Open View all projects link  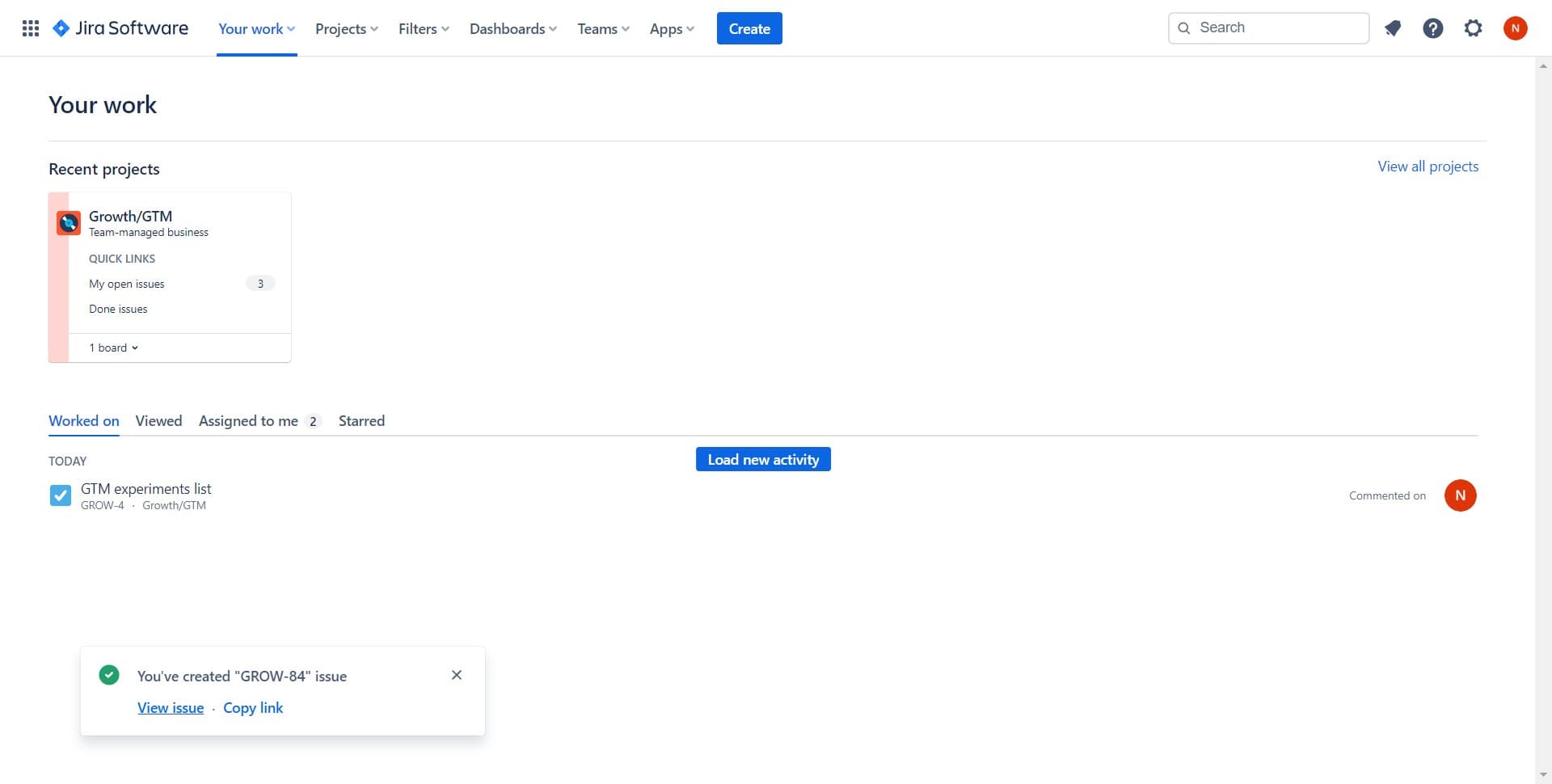1427,166
